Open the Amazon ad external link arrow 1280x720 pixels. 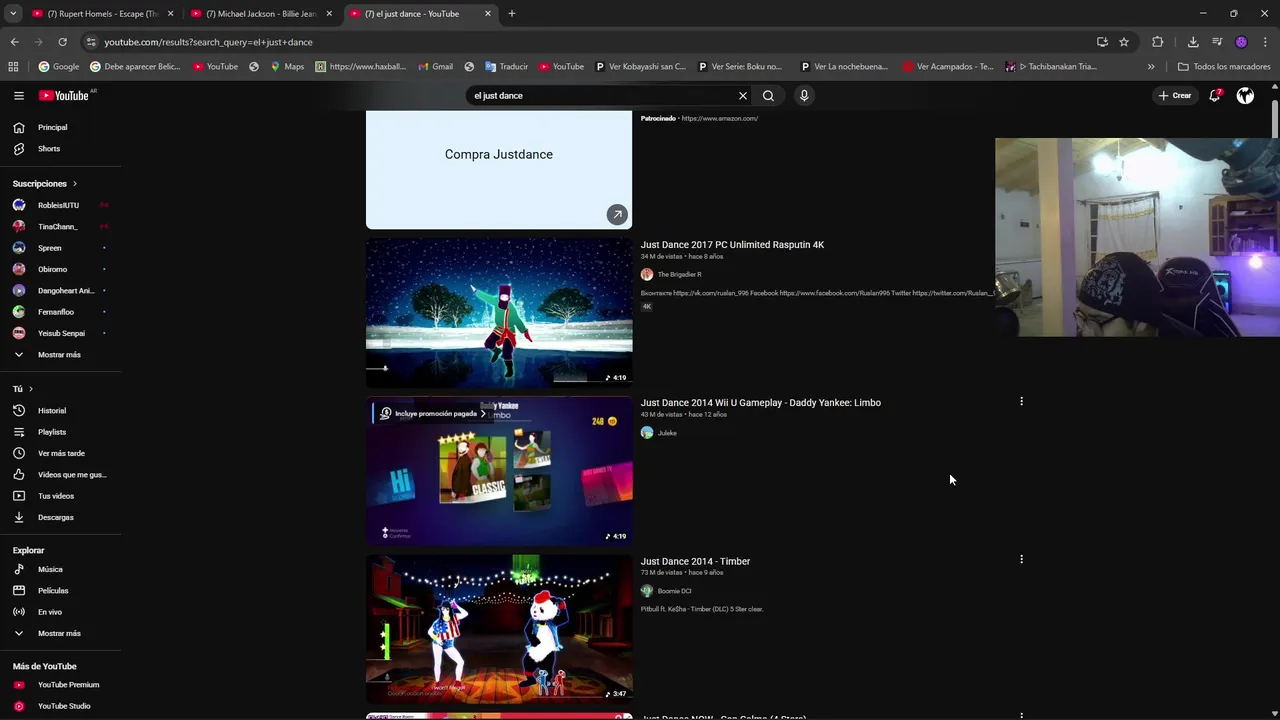(617, 214)
